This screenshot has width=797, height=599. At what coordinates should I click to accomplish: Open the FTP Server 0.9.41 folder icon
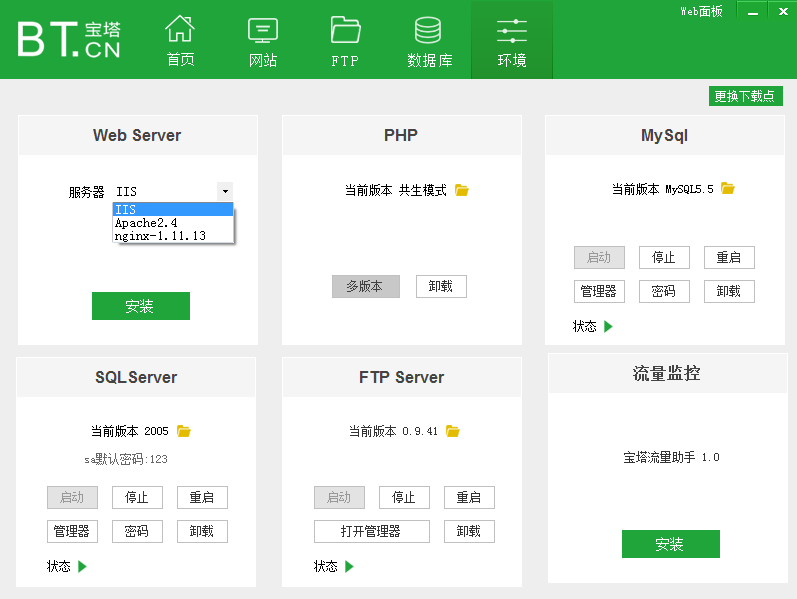[x=452, y=431]
